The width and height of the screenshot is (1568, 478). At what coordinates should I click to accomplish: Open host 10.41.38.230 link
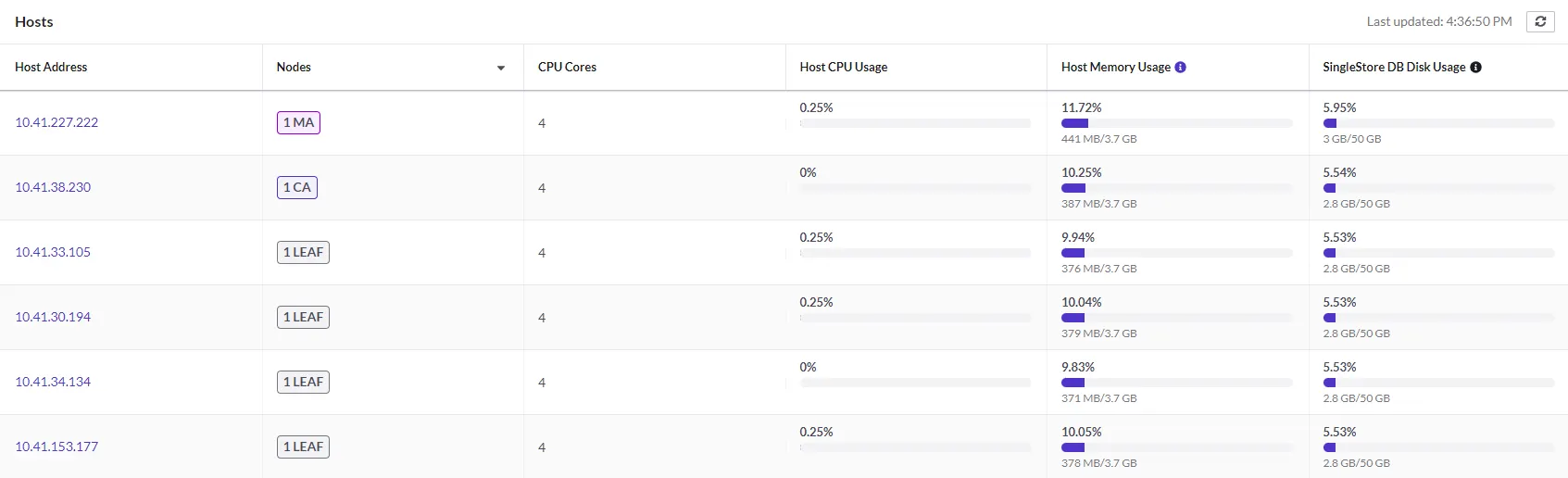53,187
